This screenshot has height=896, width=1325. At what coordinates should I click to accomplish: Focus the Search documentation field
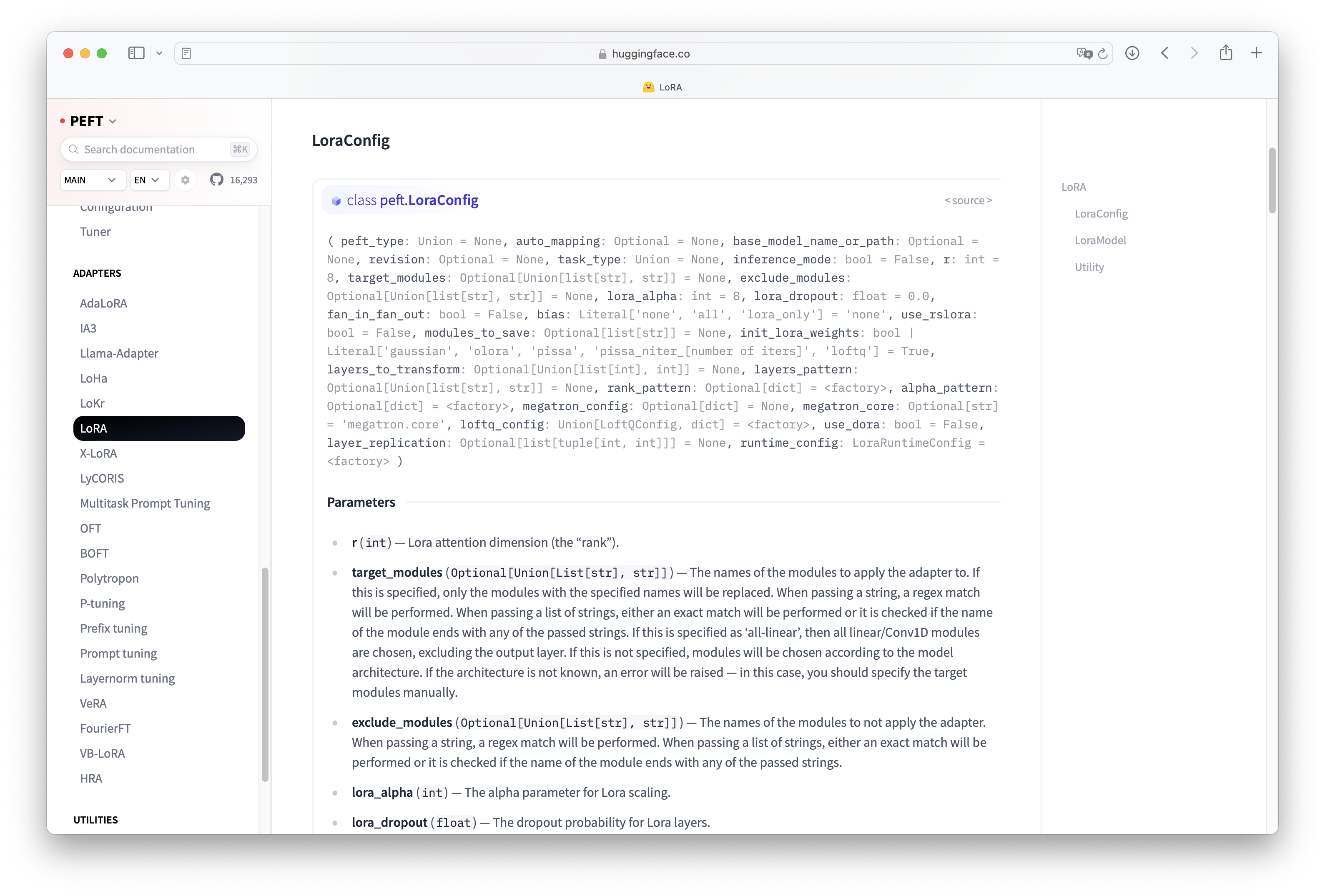(x=158, y=149)
